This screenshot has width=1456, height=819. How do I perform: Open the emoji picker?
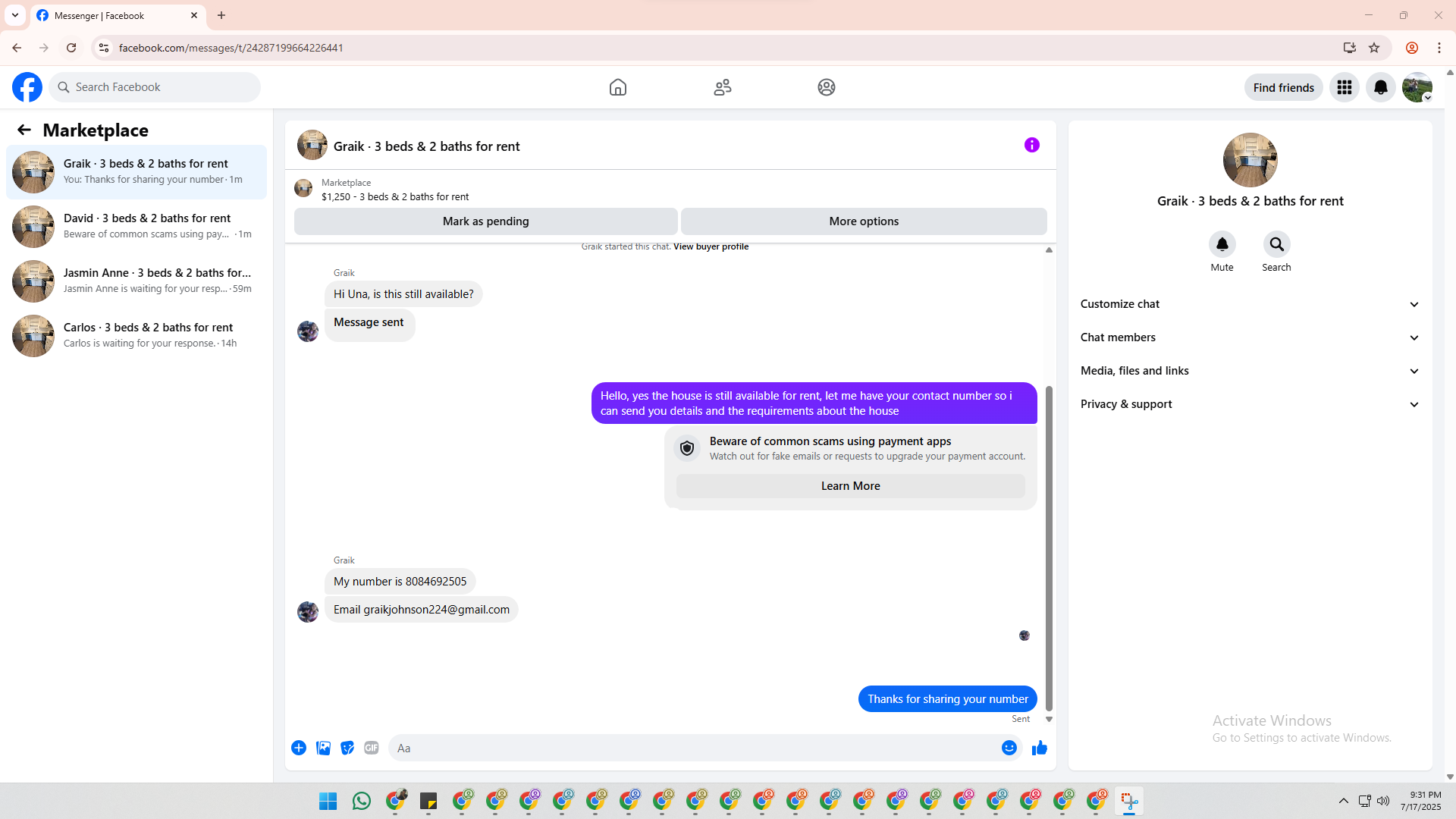1009,748
